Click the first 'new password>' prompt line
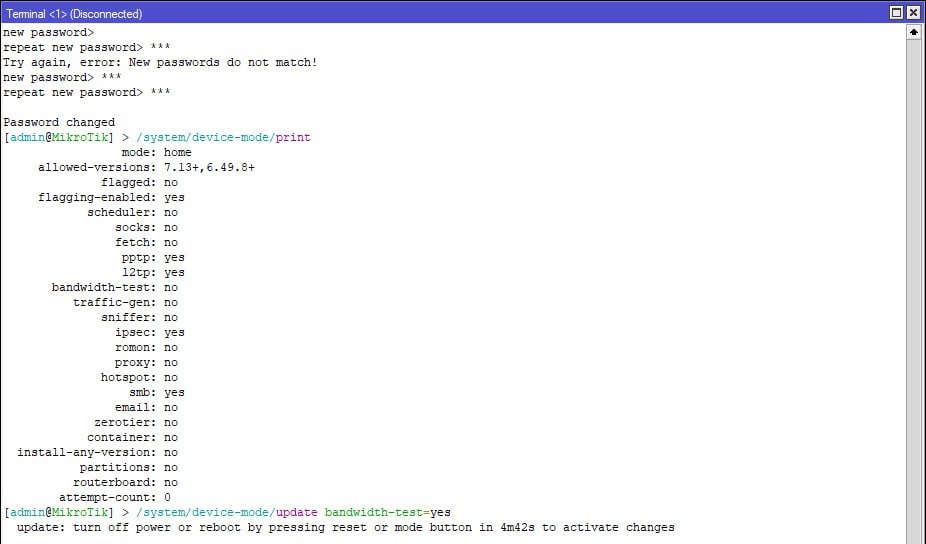 click(x=48, y=32)
